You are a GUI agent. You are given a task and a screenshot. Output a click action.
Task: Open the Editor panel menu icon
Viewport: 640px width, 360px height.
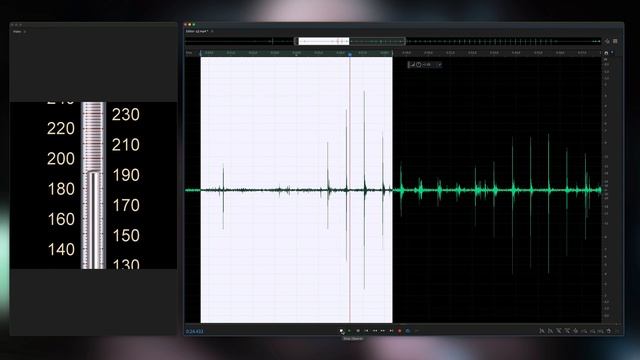point(212,31)
